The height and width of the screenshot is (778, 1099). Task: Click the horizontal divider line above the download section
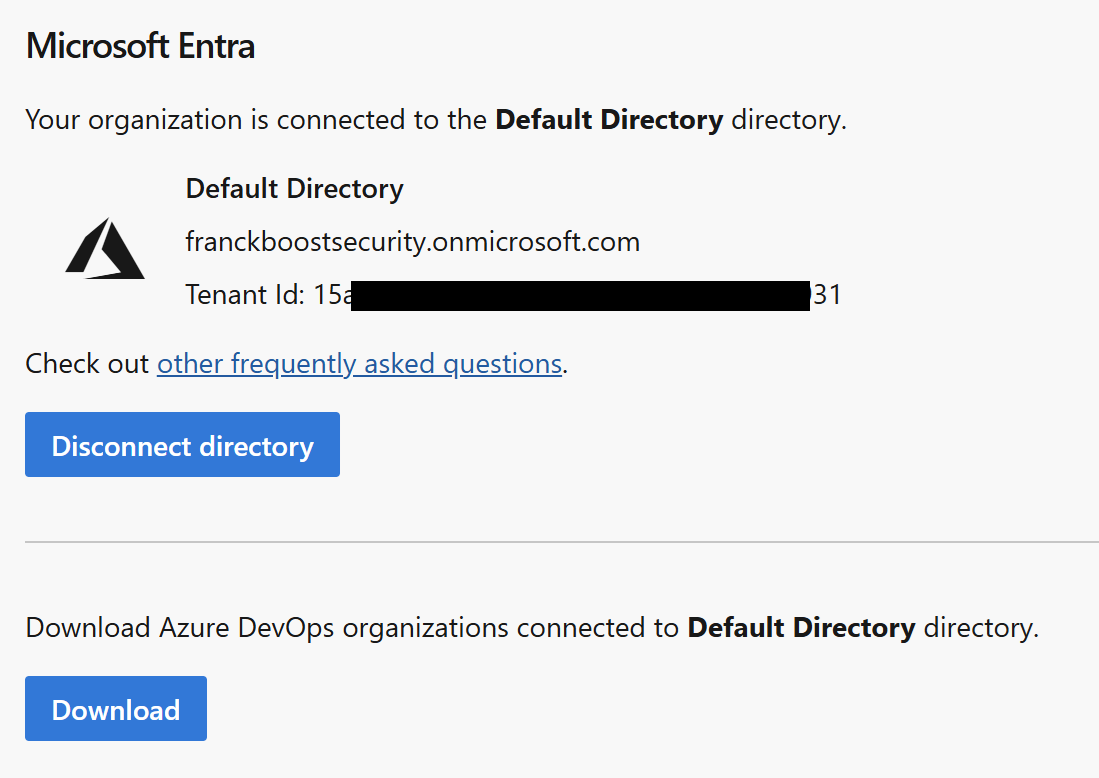coord(561,542)
